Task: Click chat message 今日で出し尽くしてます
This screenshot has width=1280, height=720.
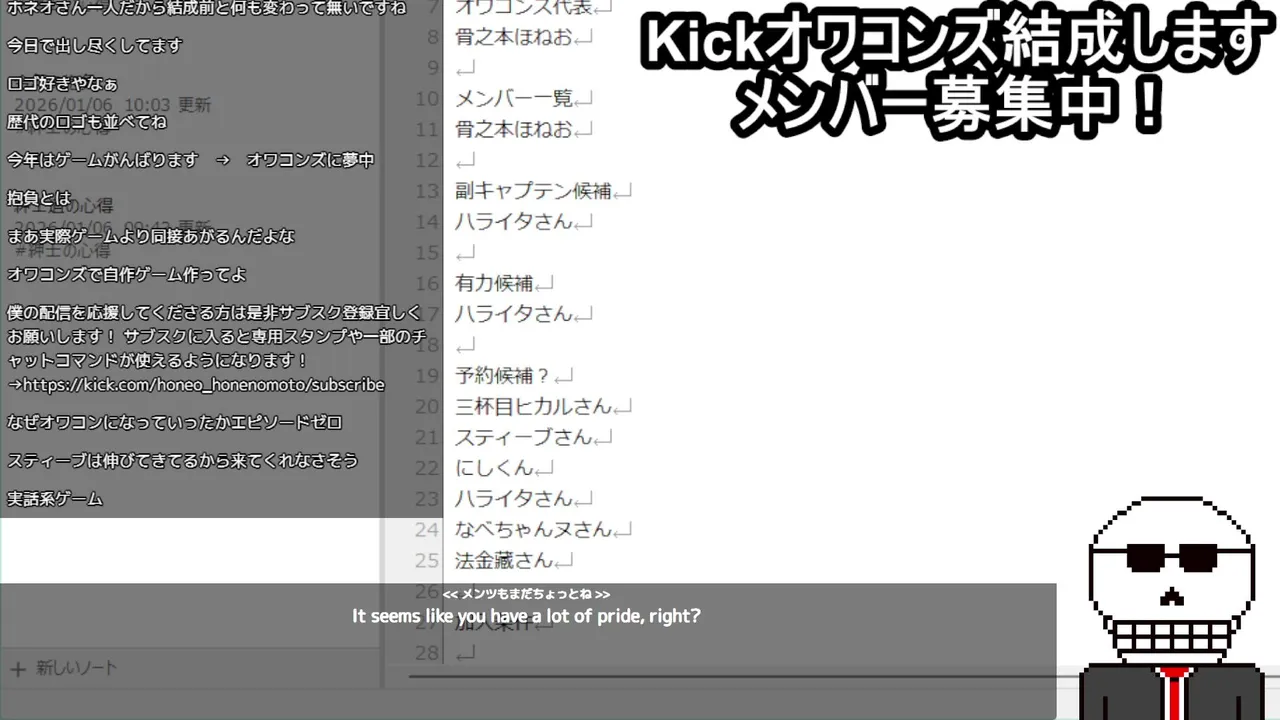Action: click(95, 46)
